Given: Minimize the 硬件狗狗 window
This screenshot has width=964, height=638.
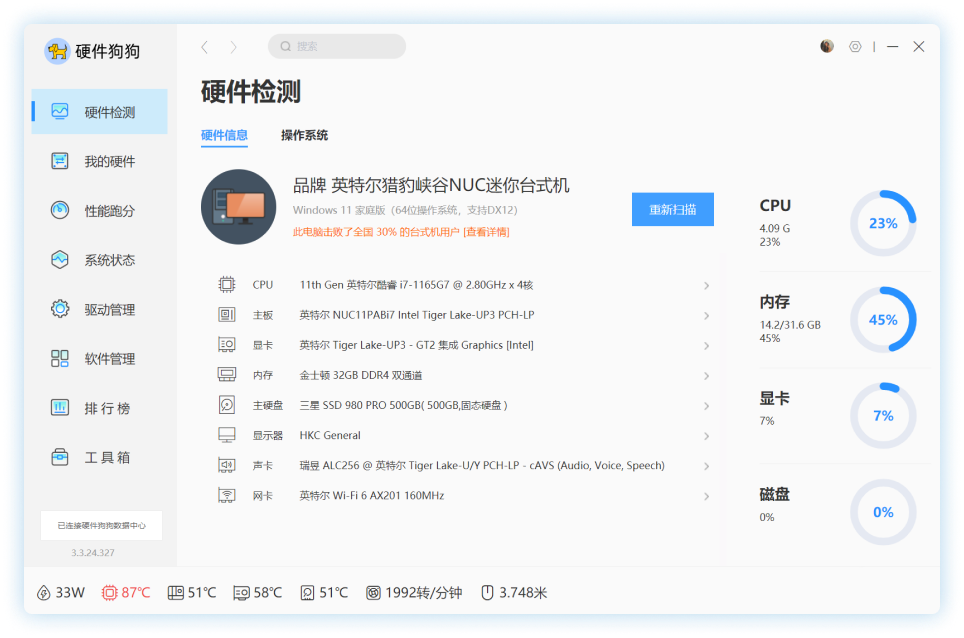Looking at the screenshot, I should pos(893,47).
